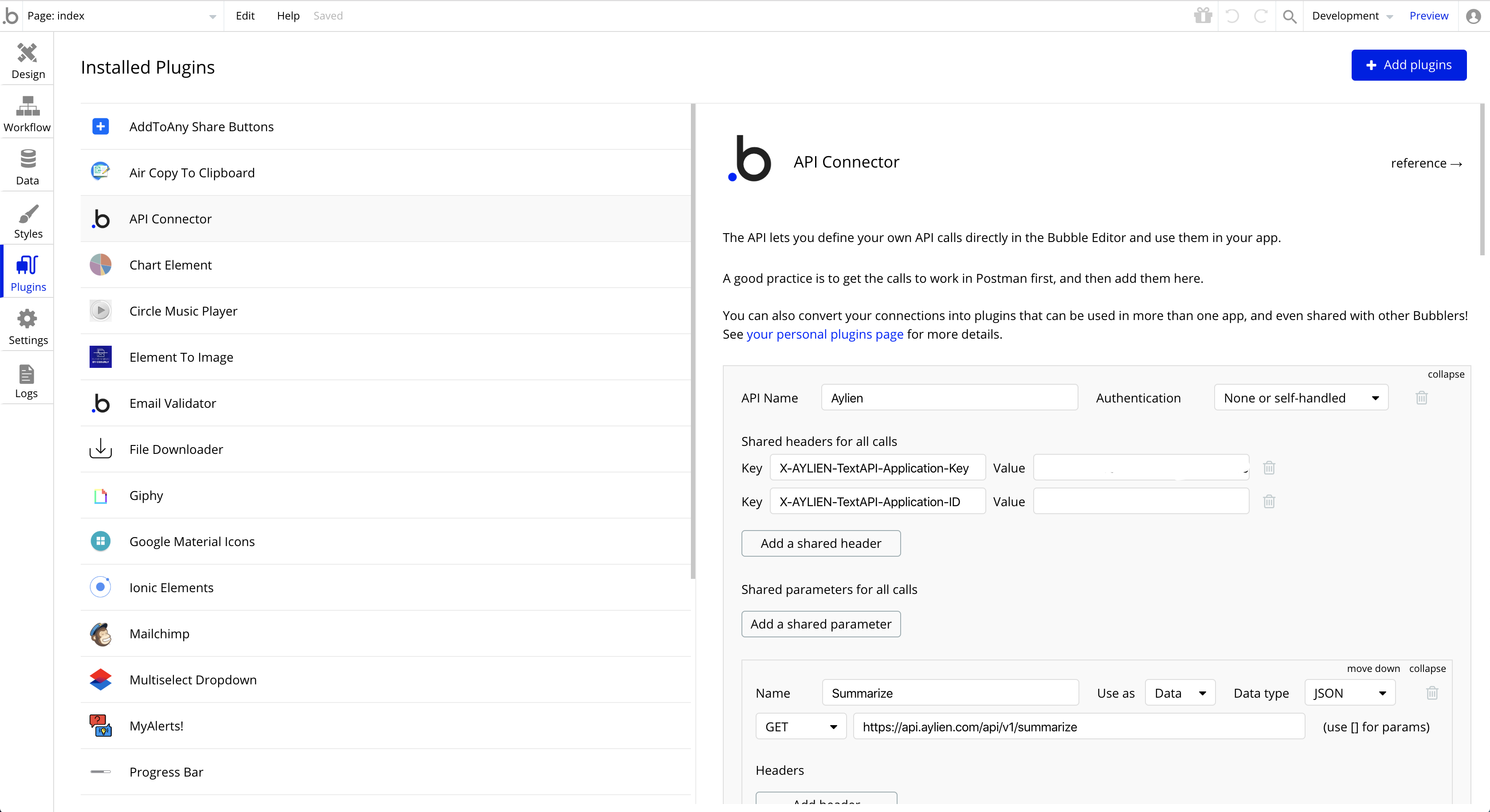Select the Multiselect Dropdown plugin icon
The height and width of the screenshot is (812, 1490).
101,679
